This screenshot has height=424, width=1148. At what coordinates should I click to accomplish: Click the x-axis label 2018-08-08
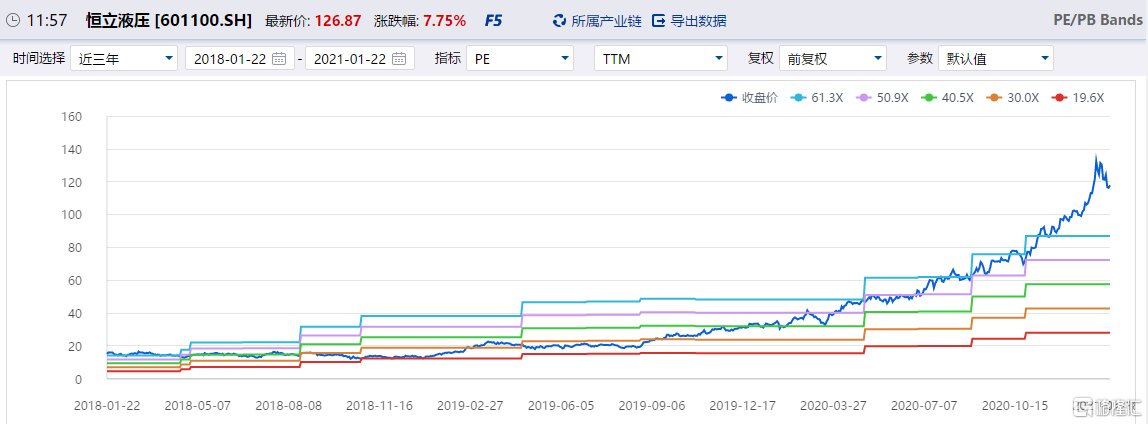click(286, 405)
